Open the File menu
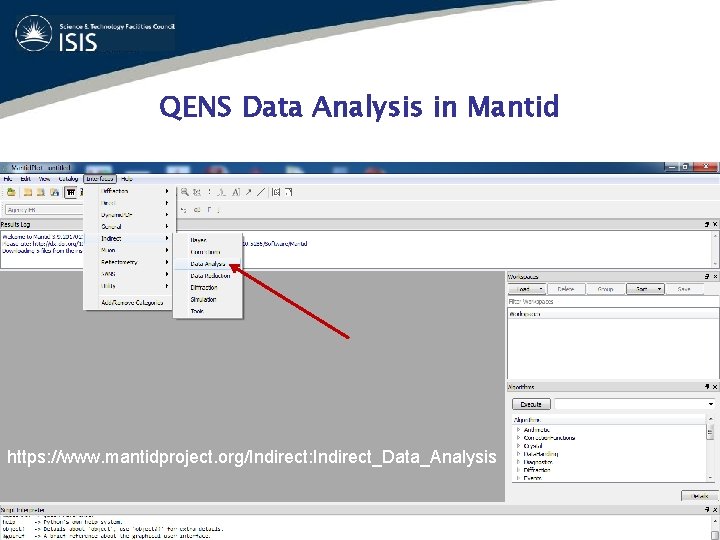Image resolution: width=720 pixels, height=540 pixels. coord(8,179)
